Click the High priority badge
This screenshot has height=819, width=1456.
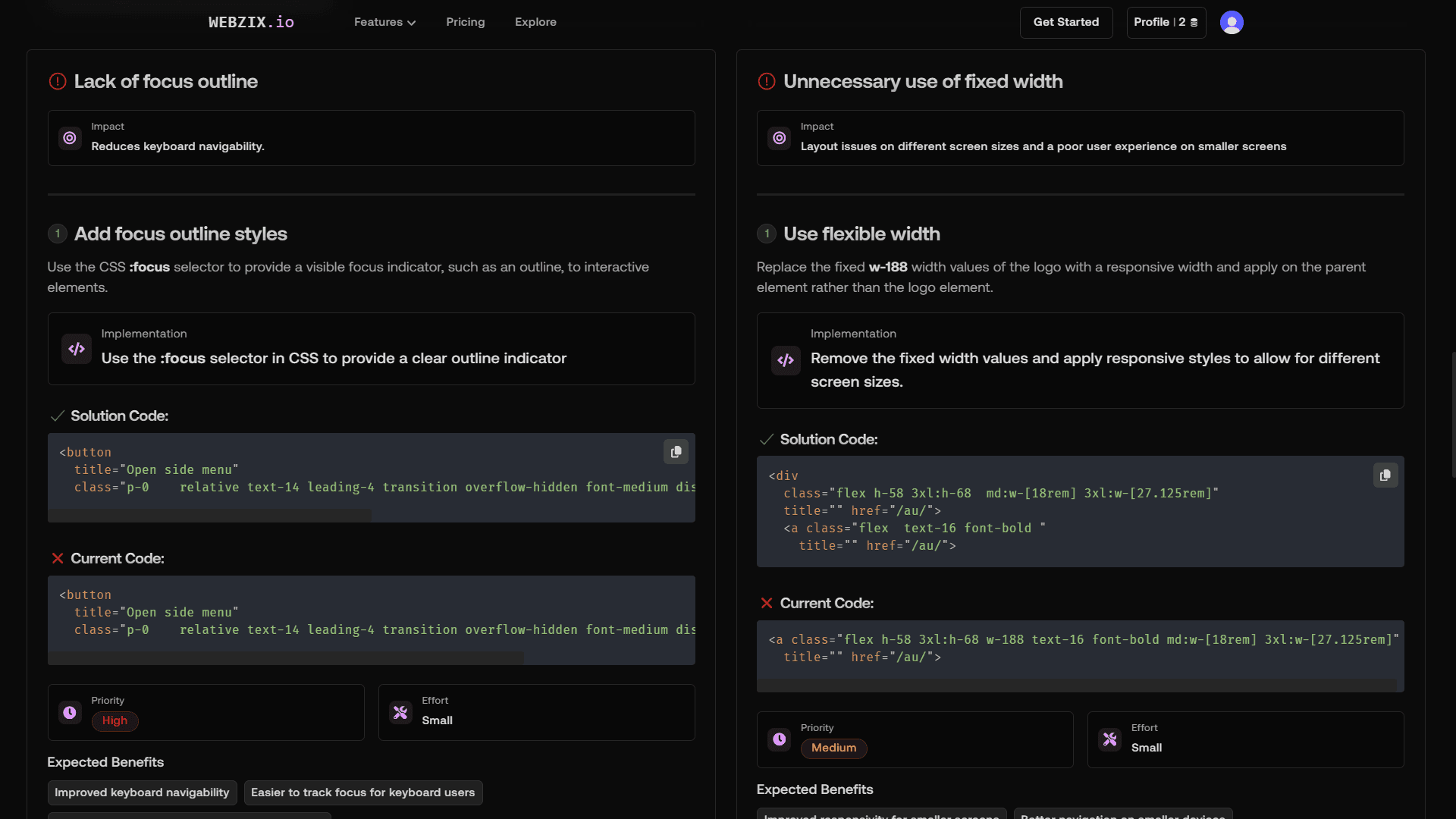(115, 721)
